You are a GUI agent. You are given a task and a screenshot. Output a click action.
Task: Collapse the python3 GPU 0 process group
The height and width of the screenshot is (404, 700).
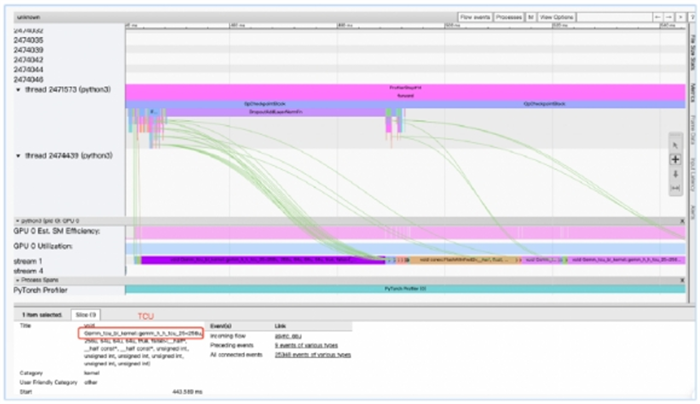point(17,221)
